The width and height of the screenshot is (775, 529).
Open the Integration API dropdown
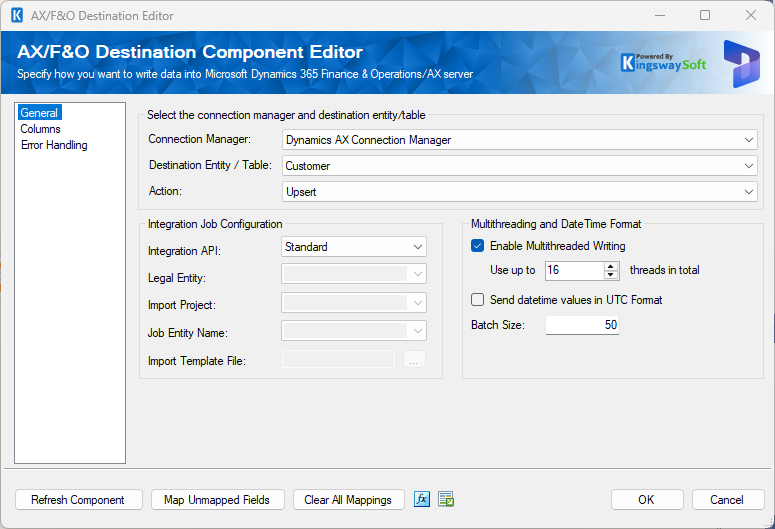tap(354, 247)
